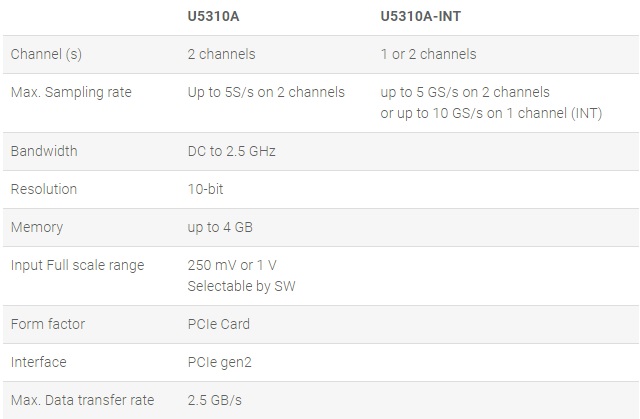Click the 'up to 4 GB' value
640x419 pixels.
(x=220, y=227)
